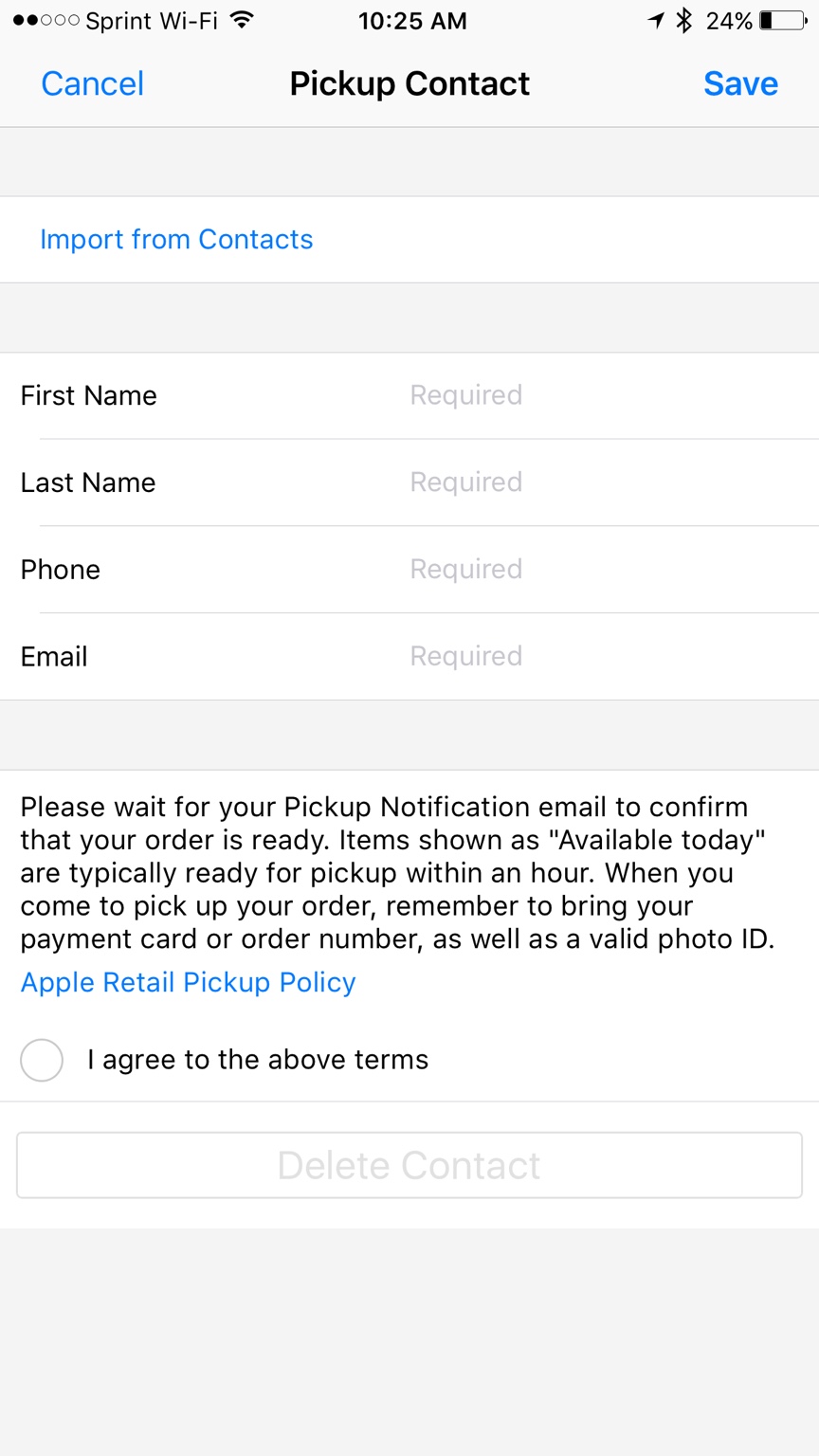Save the pickup contact
This screenshot has width=819, height=1456.
pyautogui.click(x=740, y=83)
